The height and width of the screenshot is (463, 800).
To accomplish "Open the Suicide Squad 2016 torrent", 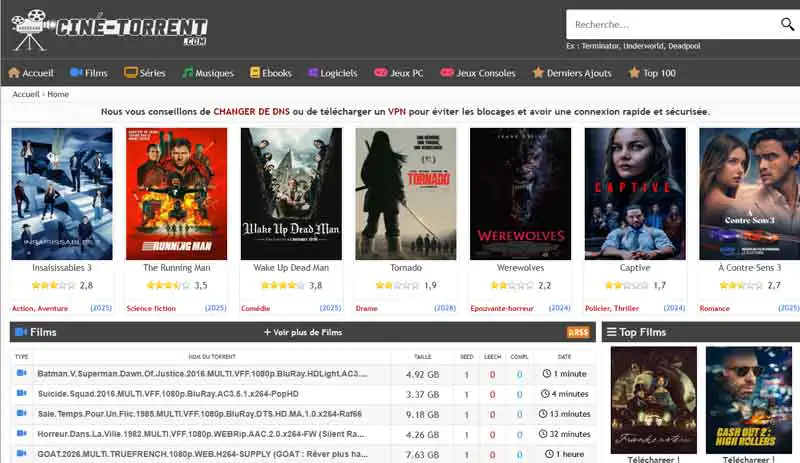I will (x=168, y=394).
